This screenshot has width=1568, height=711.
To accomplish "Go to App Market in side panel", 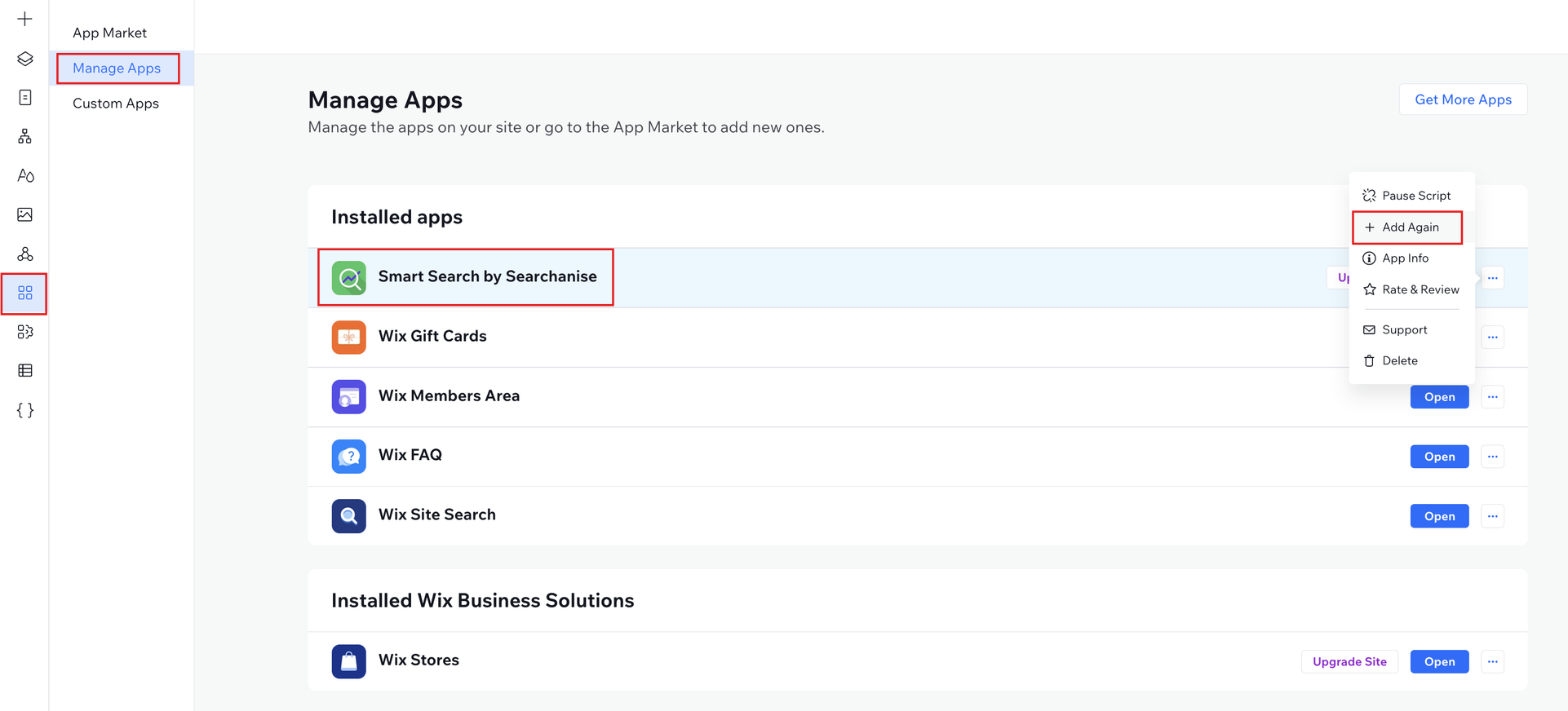I will [x=109, y=33].
